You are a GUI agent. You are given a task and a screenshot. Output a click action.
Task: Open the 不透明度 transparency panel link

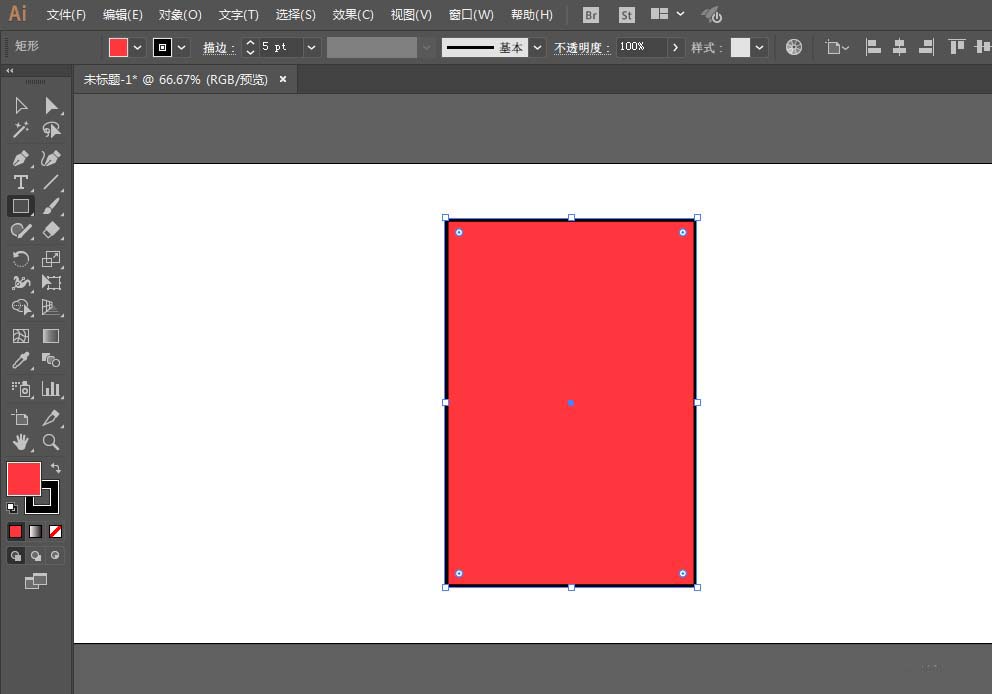coord(582,48)
